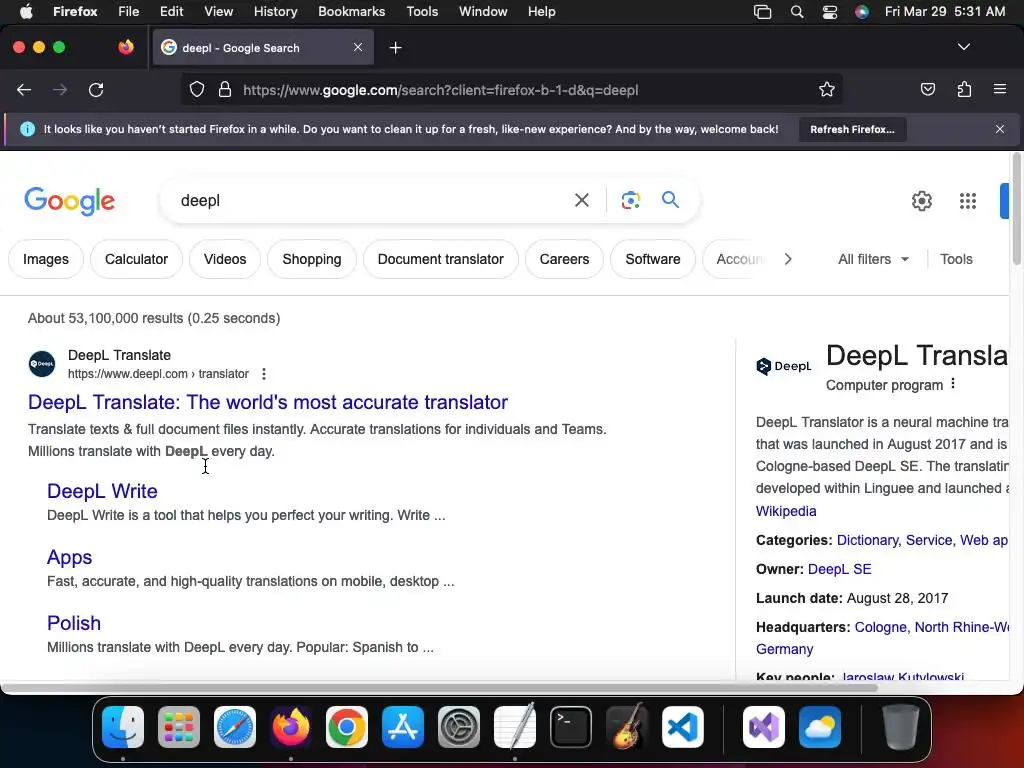Click the Refresh Firefox… button
This screenshot has width=1024, height=768.
click(852, 129)
